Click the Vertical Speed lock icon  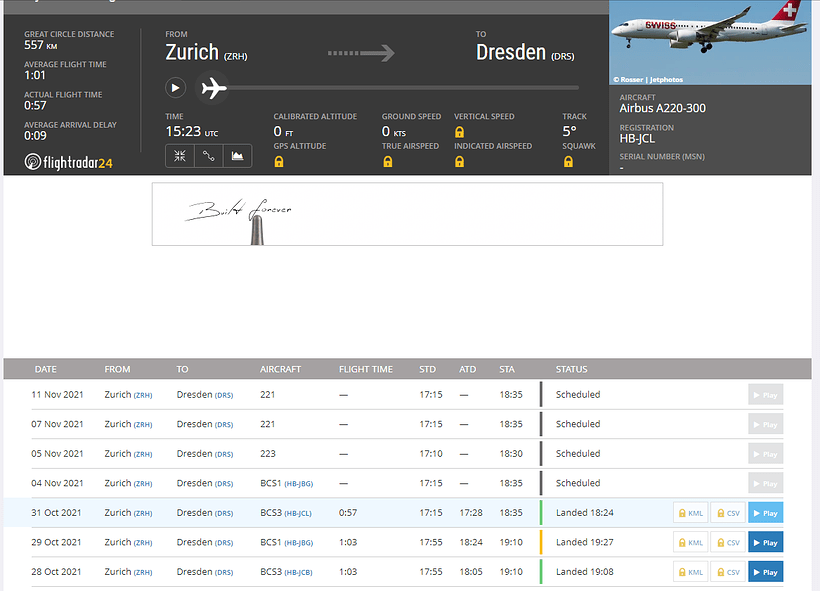pos(459,132)
